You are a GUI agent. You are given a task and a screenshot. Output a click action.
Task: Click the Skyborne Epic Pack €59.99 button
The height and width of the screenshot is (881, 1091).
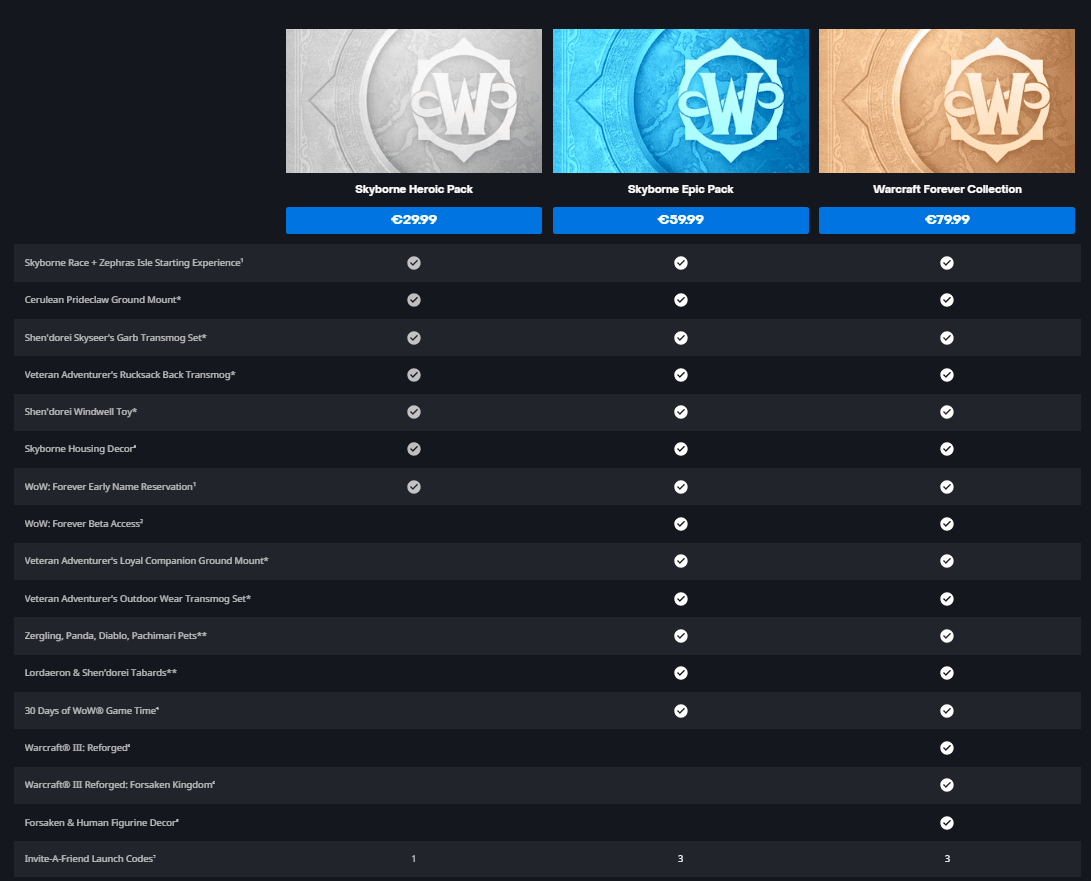pyautogui.click(x=680, y=220)
